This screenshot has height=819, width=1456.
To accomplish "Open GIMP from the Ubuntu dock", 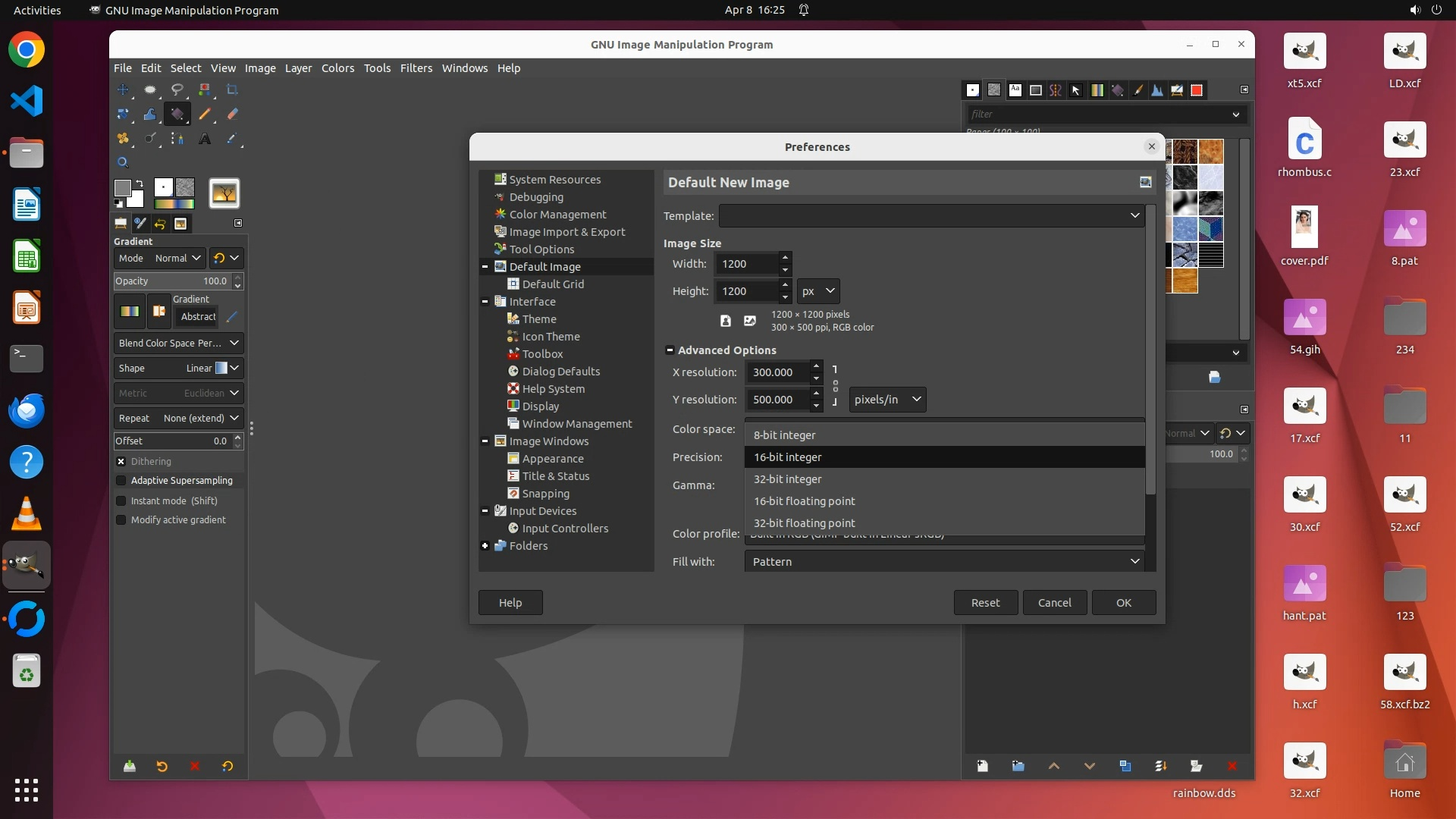I will click(x=27, y=566).
